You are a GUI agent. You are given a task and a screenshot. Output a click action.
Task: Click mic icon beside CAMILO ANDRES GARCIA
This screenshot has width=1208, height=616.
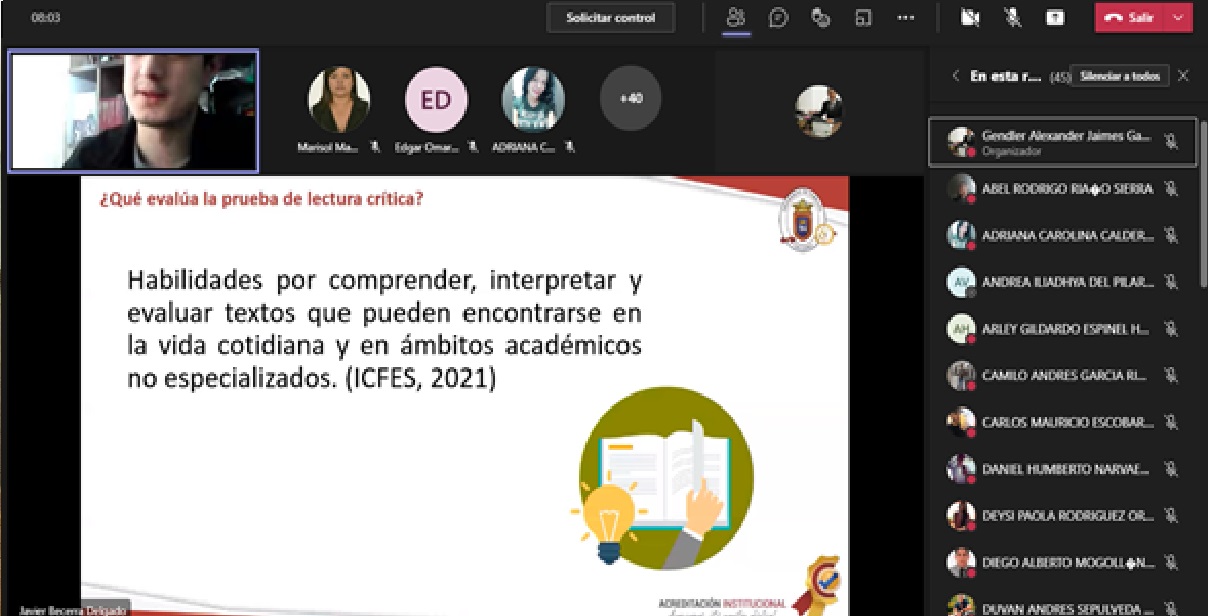click(x=1171, y=376)
